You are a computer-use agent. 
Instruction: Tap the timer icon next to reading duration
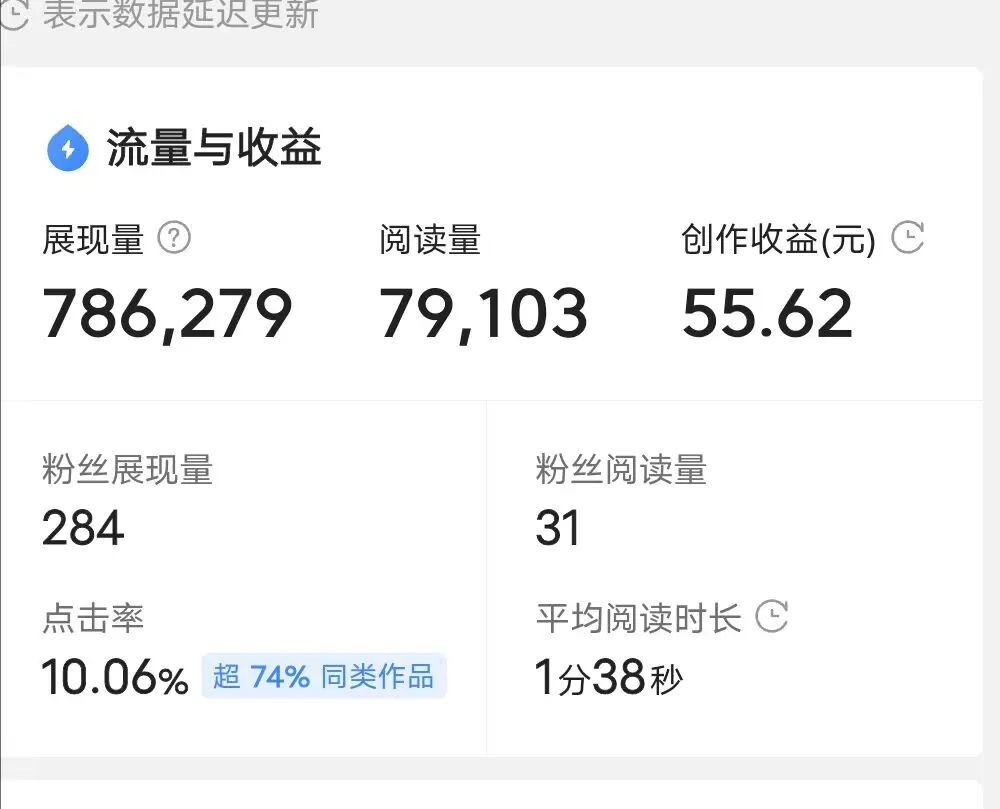tap(771, 618)
